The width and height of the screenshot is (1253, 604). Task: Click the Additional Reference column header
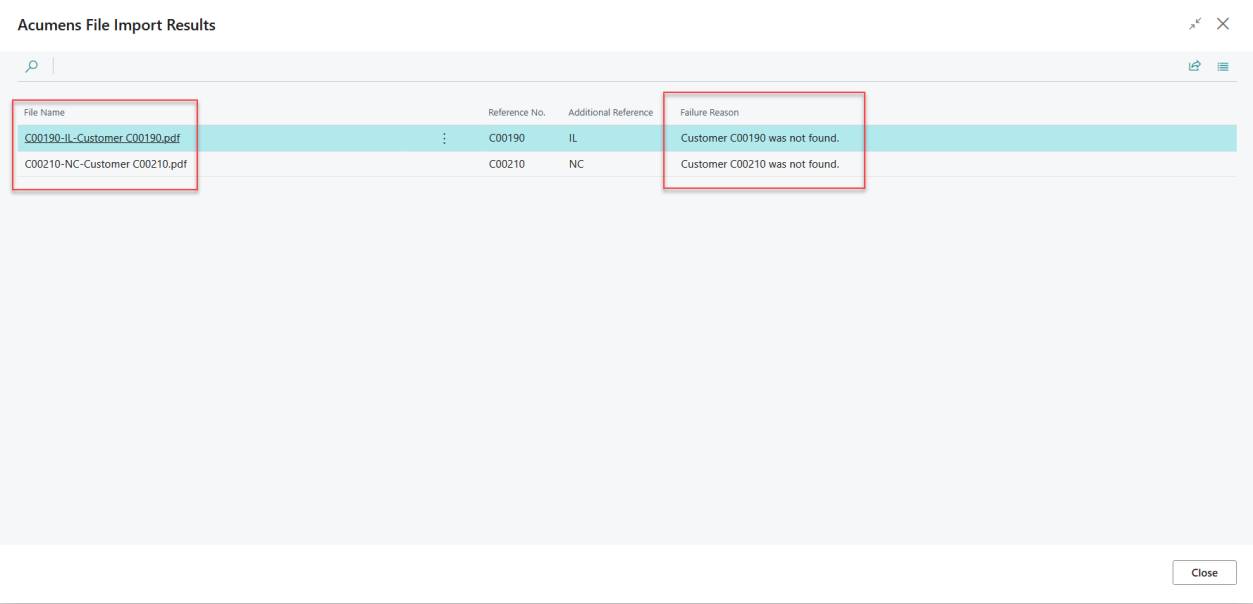coord(610,112)
